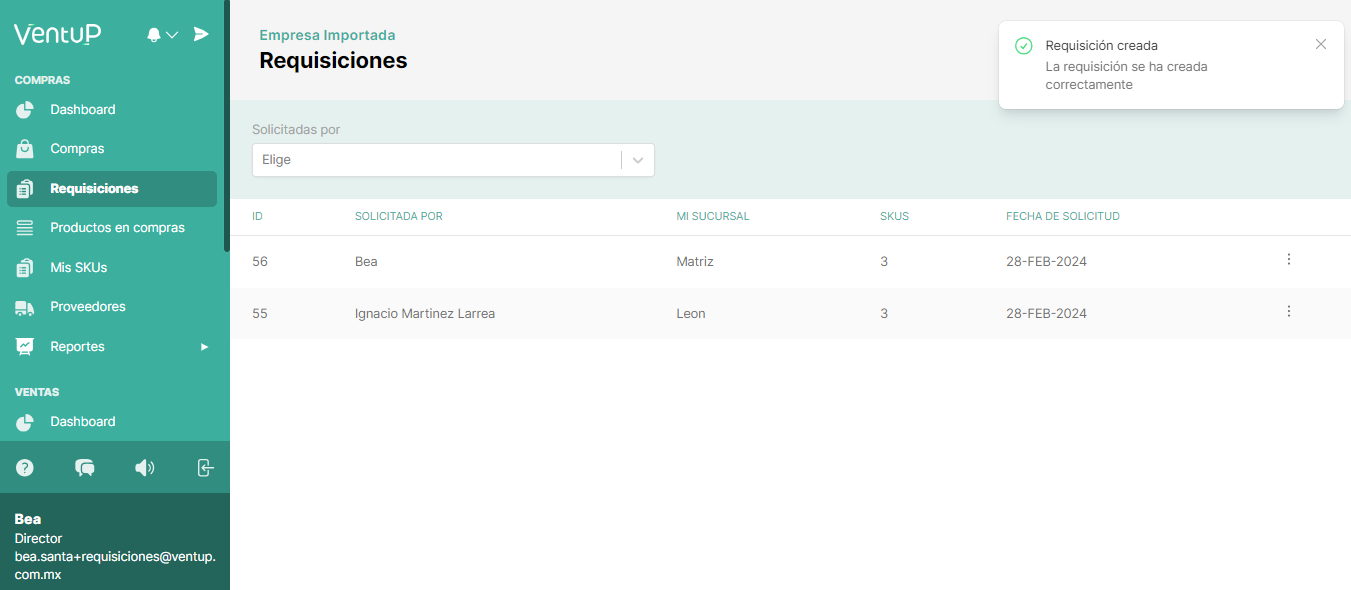Go to Compras in the sidebar
Image resolution: width=1351 pixels, height=590 pixels.
coord(77,149)
